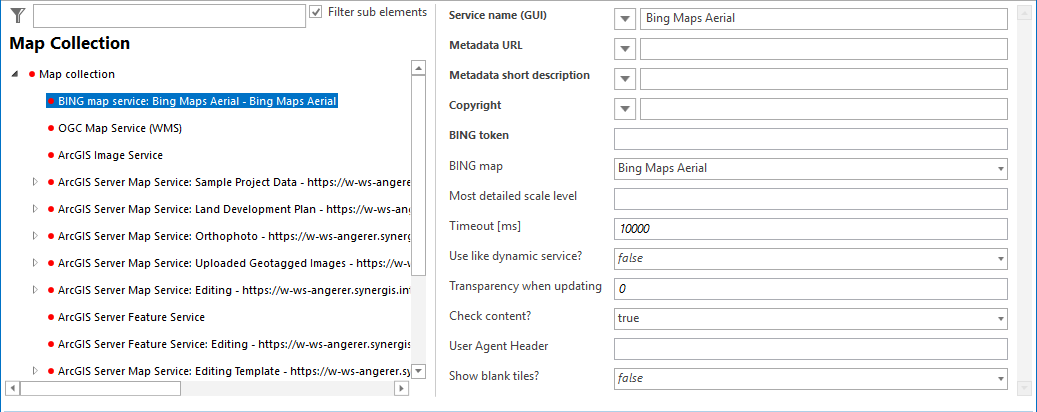Expand ArcGIS Server Map Service: Editing node

(x=36, y=290)
